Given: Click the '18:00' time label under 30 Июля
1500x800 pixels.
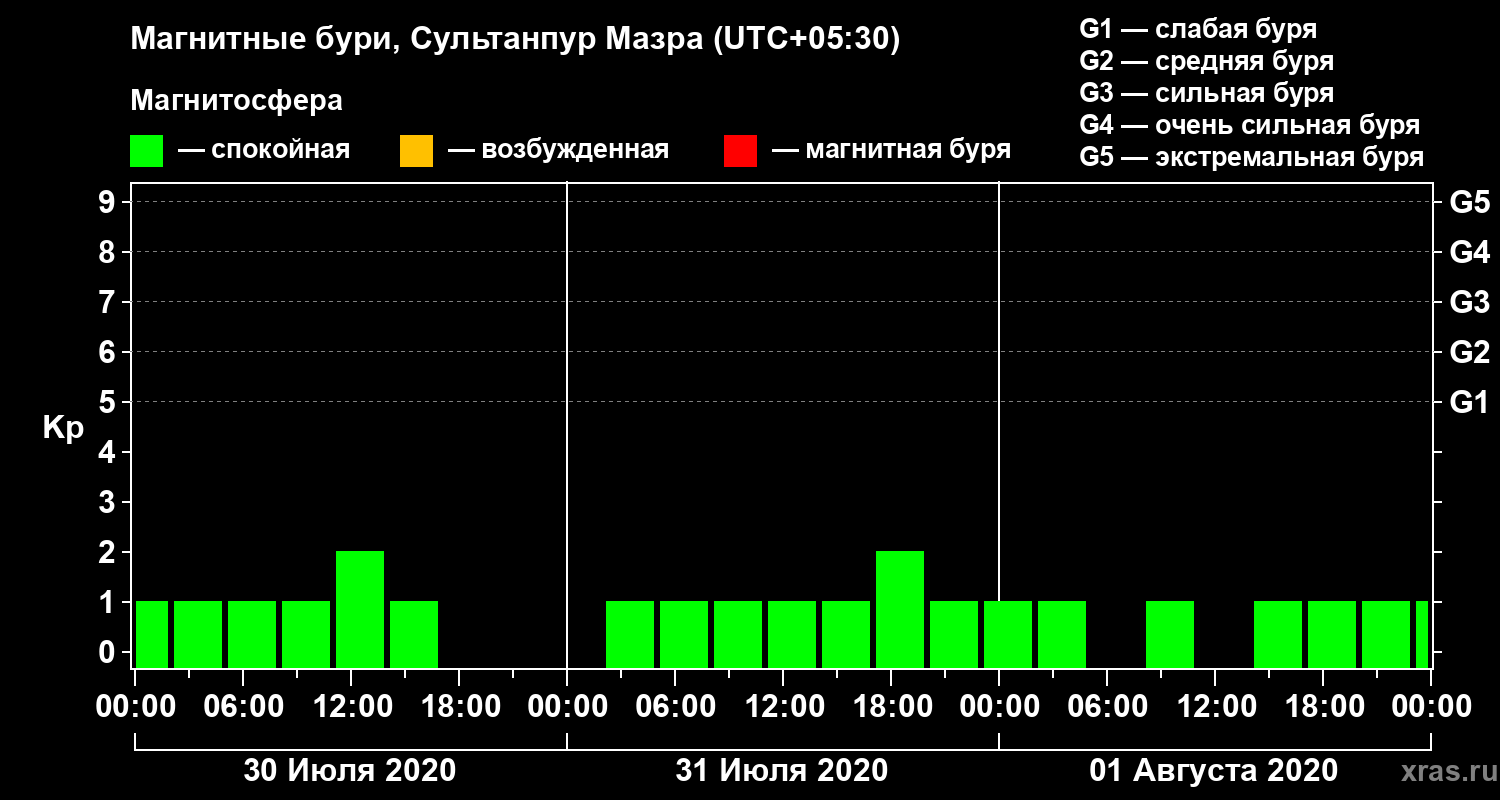Looking at the screenshot, I should pos(459,707).
